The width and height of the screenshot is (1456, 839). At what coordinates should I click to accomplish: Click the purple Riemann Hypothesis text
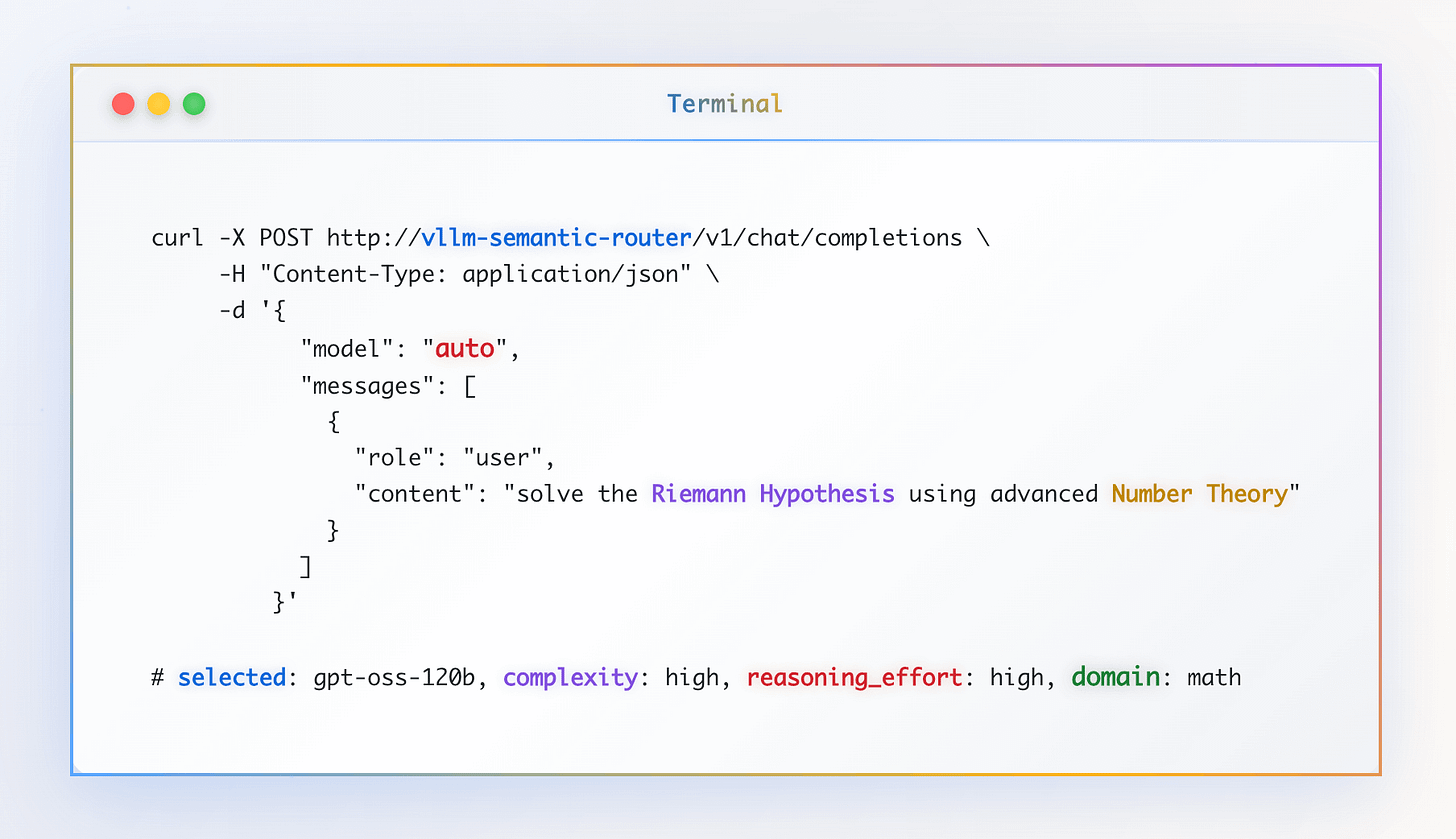773,494
